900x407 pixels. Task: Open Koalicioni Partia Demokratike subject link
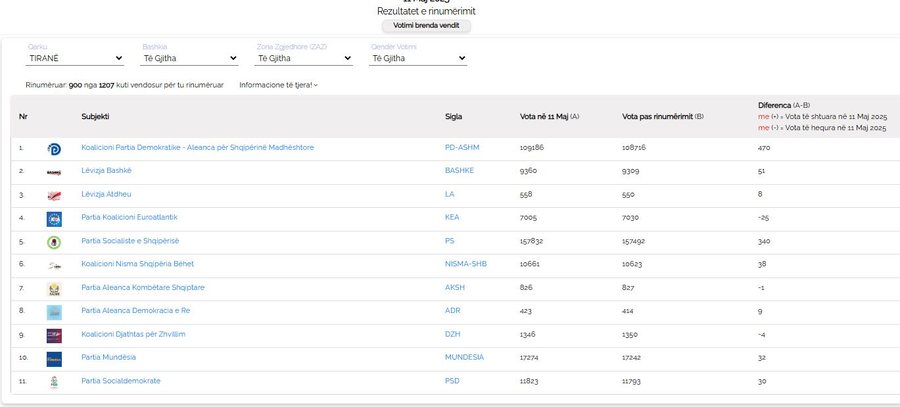click(x=197, y=148)
